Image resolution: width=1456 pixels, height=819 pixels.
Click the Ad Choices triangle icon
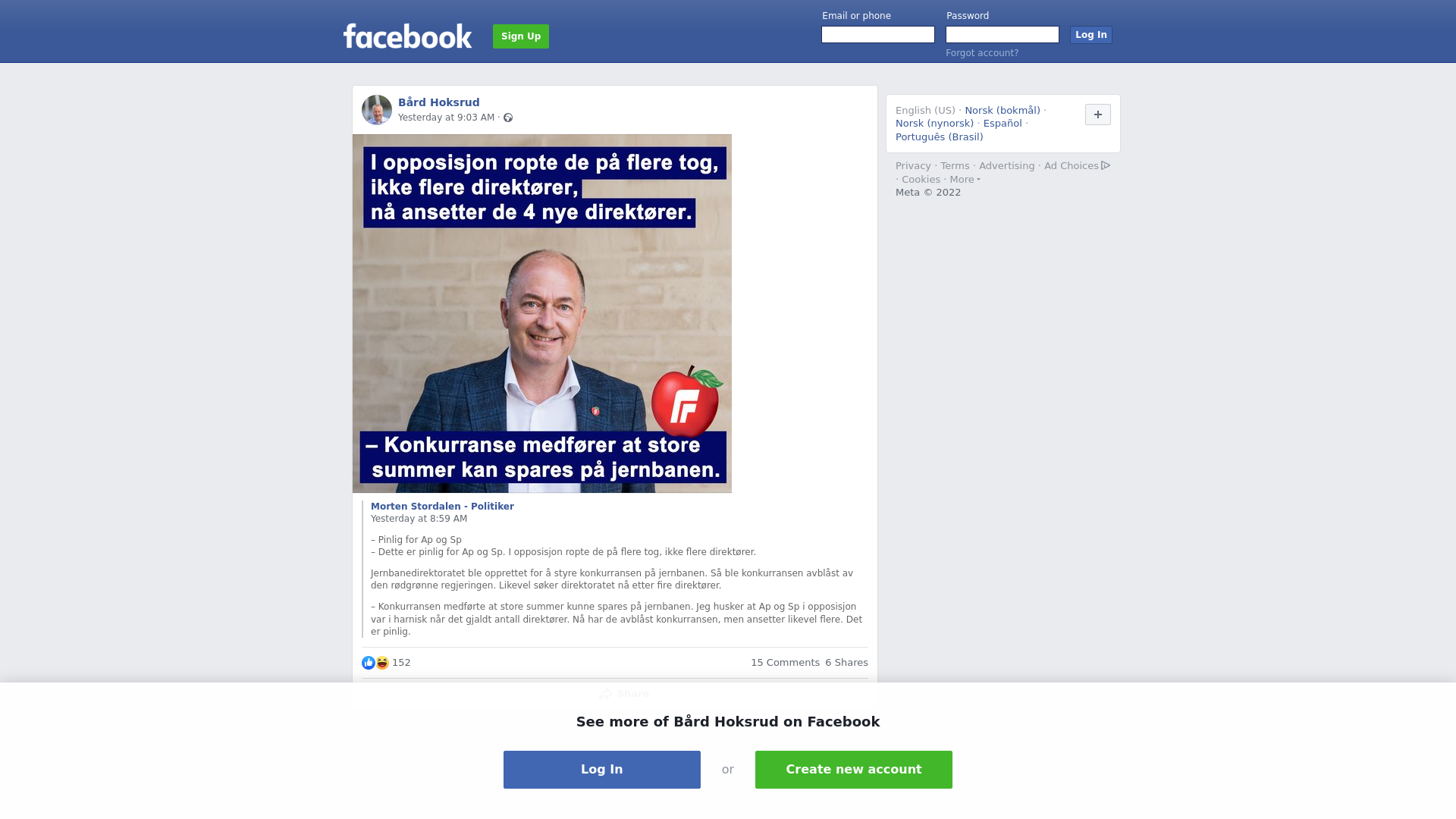tap(1106, 165)
